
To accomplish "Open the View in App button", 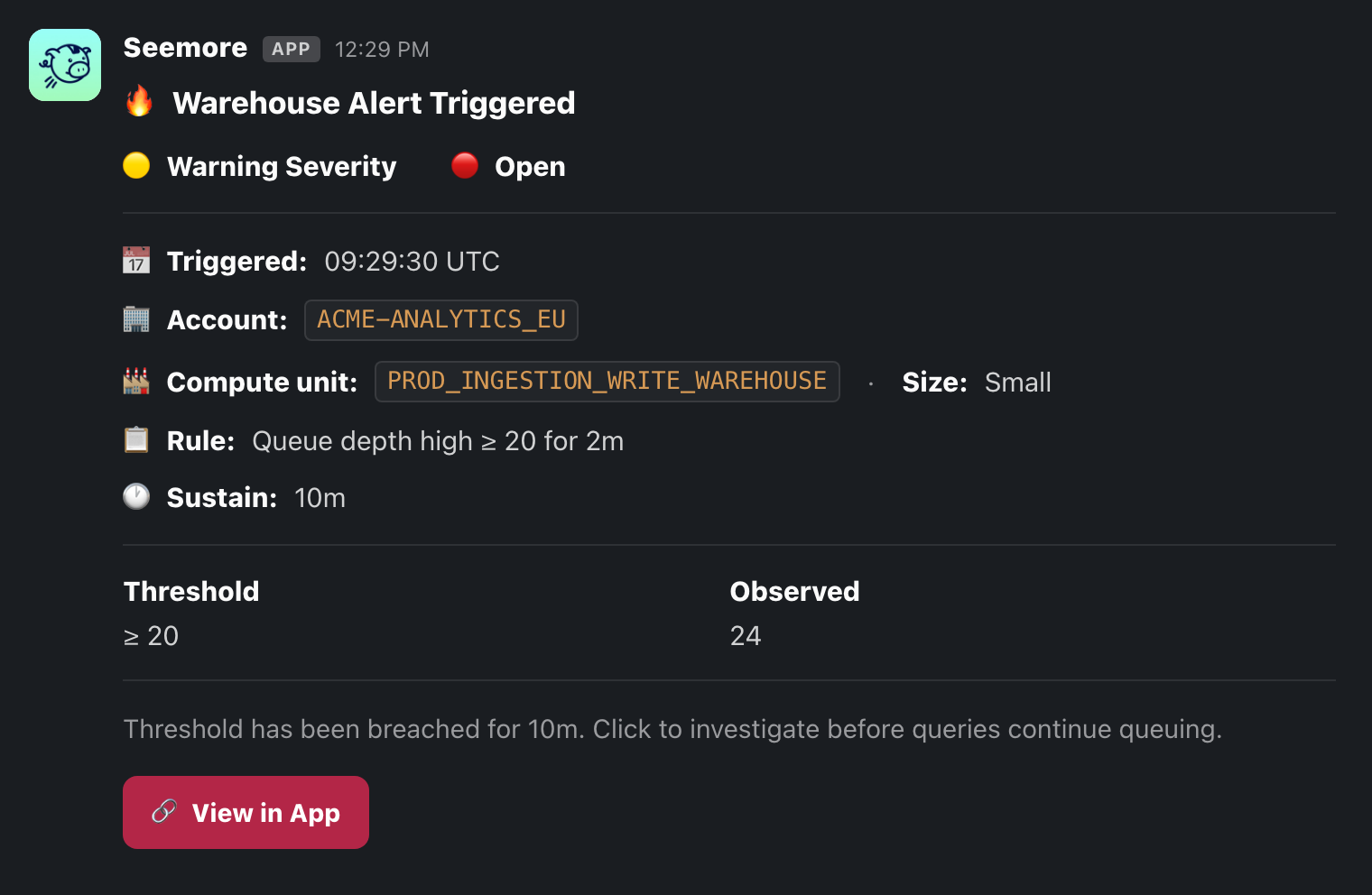I will pos(246,812).
